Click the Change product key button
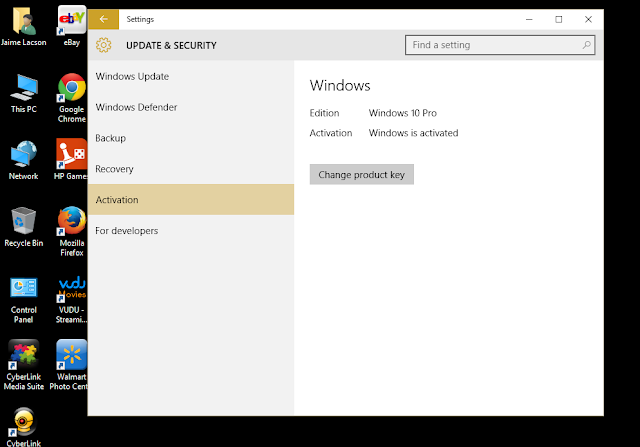The width and height of the screenshot is (640, 447). click(x=362, y=175)
